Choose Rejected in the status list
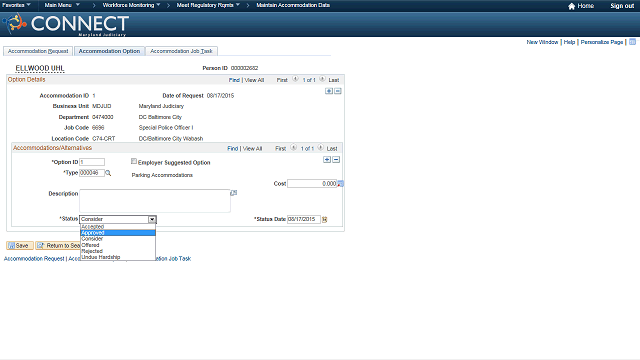Screen dimensions: 640x360 [118, 251]
